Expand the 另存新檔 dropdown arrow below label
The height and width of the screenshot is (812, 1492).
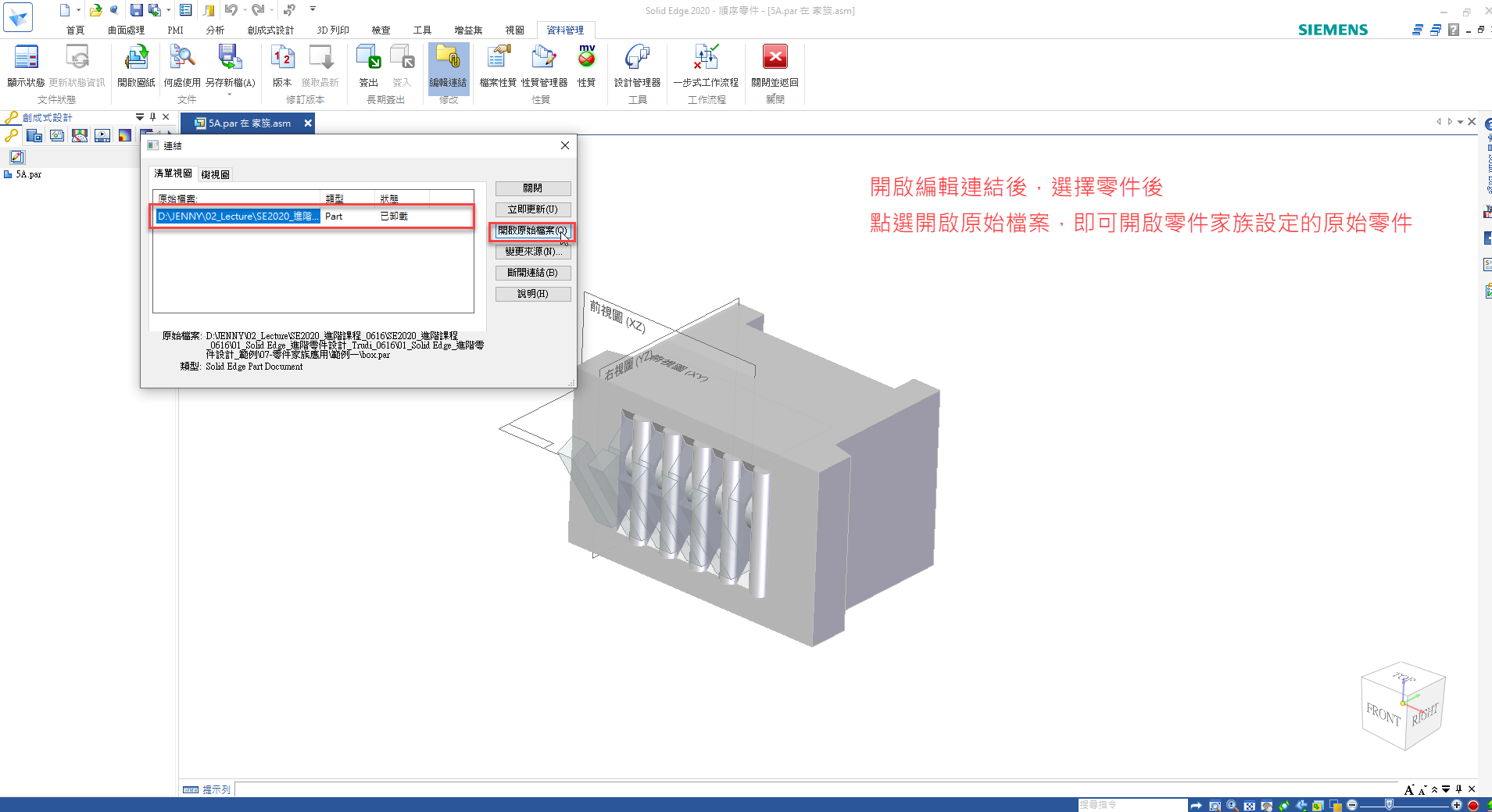[230, 95]
